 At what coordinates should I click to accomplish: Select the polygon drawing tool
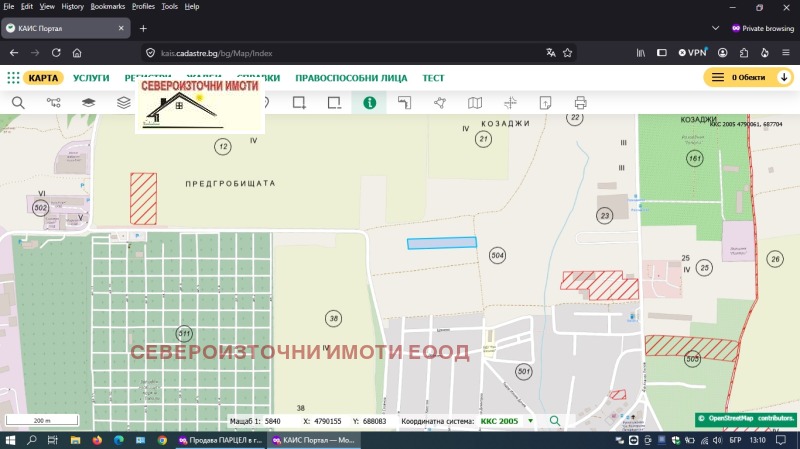click(x=440, y=103)
